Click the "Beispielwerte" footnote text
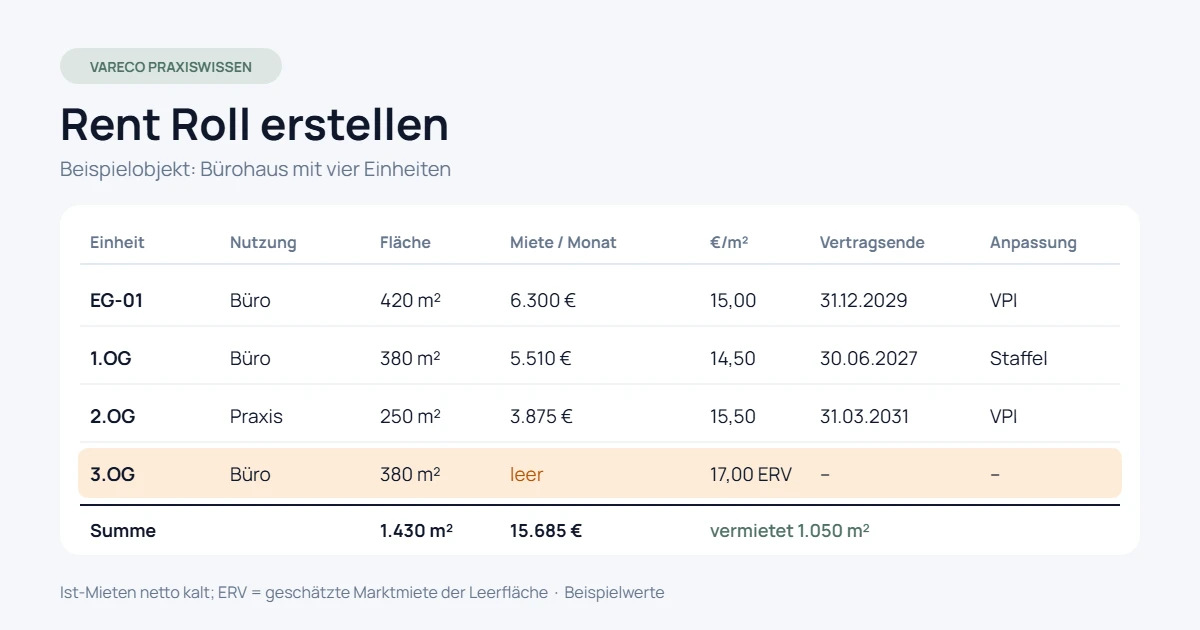The height and width of the screenshot is (630, 1200). [x=614, y=592]
